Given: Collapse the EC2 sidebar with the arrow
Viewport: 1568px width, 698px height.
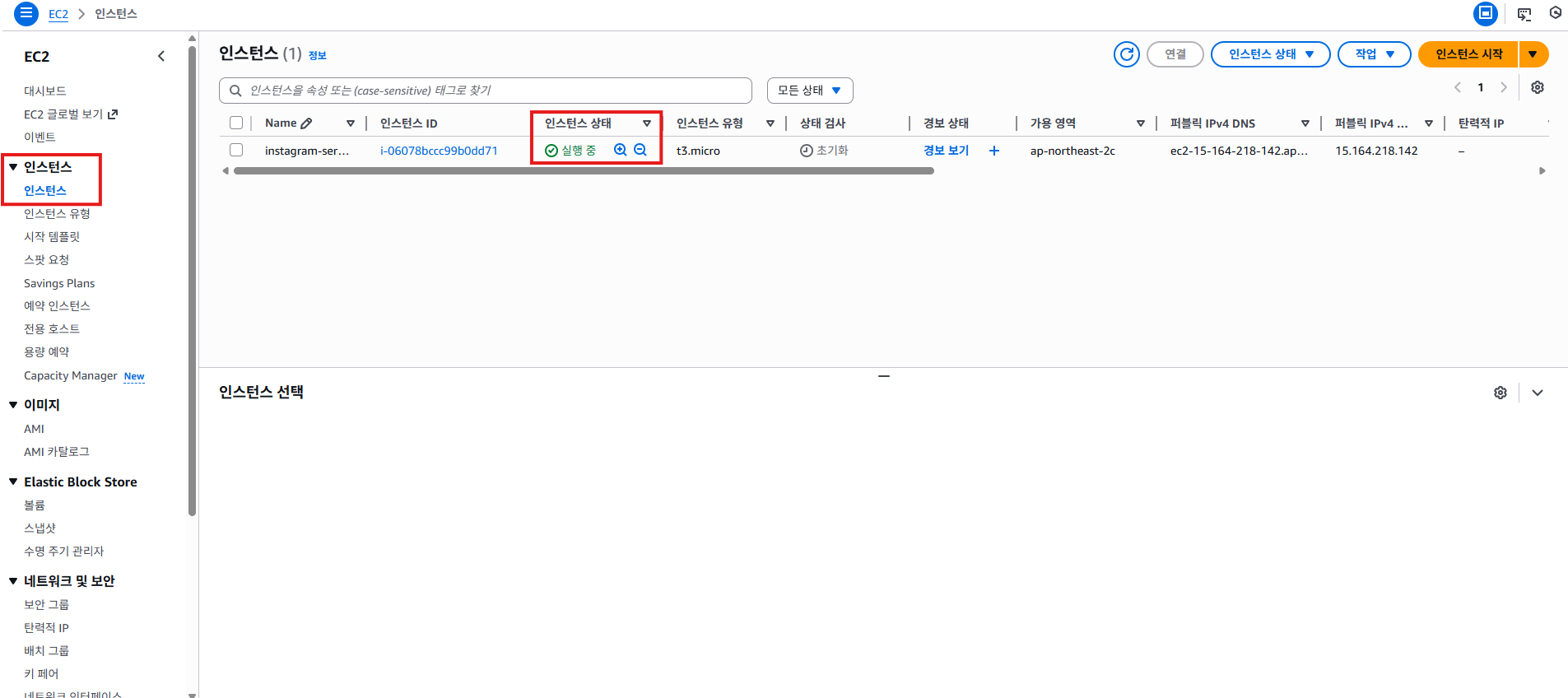Looking at the screenshot, I should coord(161,56).
